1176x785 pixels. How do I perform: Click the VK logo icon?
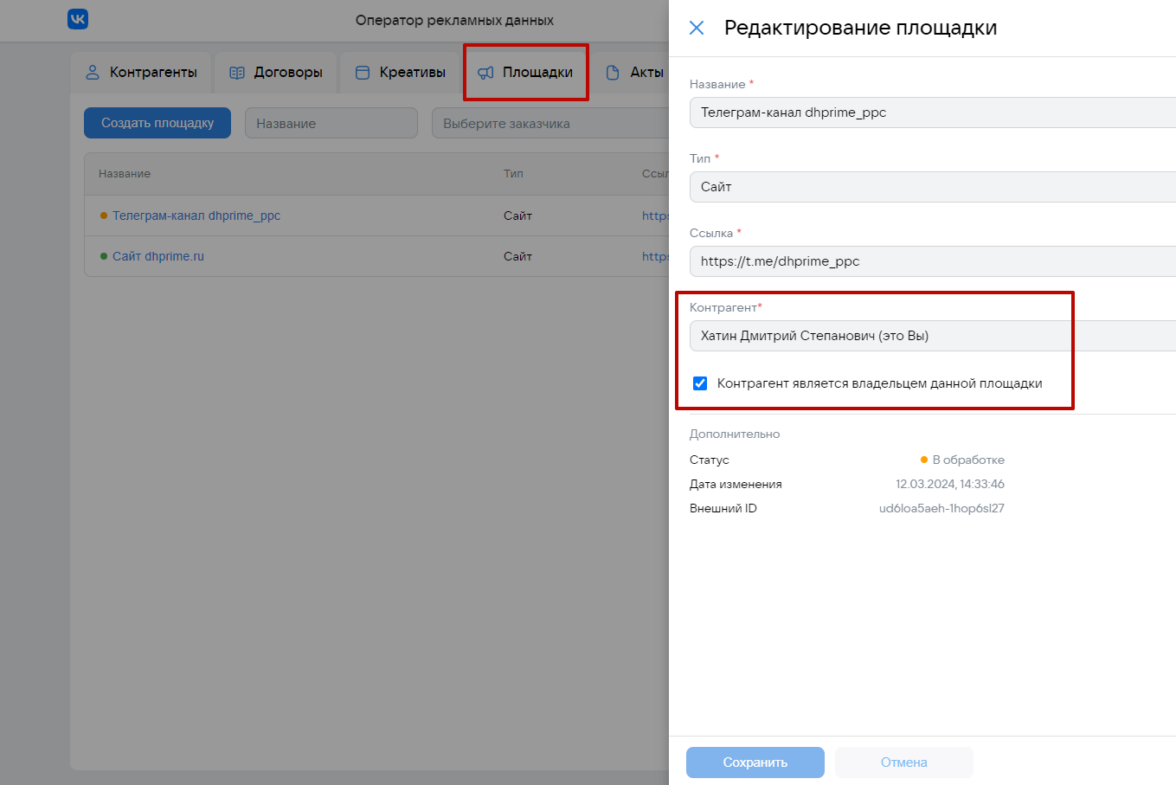pos(78,19)
